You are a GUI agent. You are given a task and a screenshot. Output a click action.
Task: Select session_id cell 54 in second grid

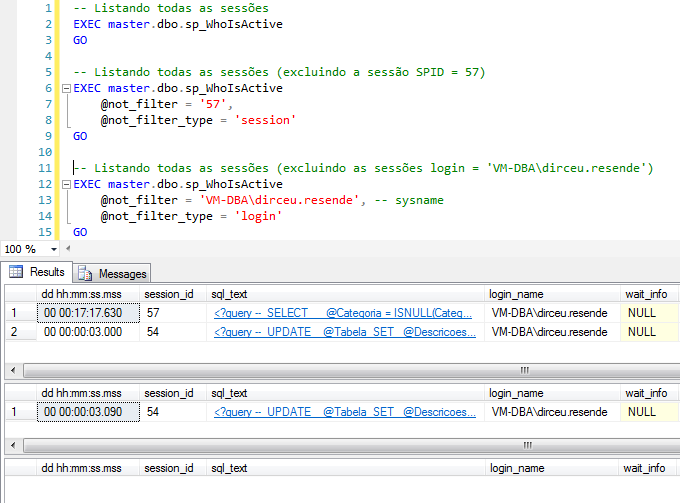coord(173,412)
